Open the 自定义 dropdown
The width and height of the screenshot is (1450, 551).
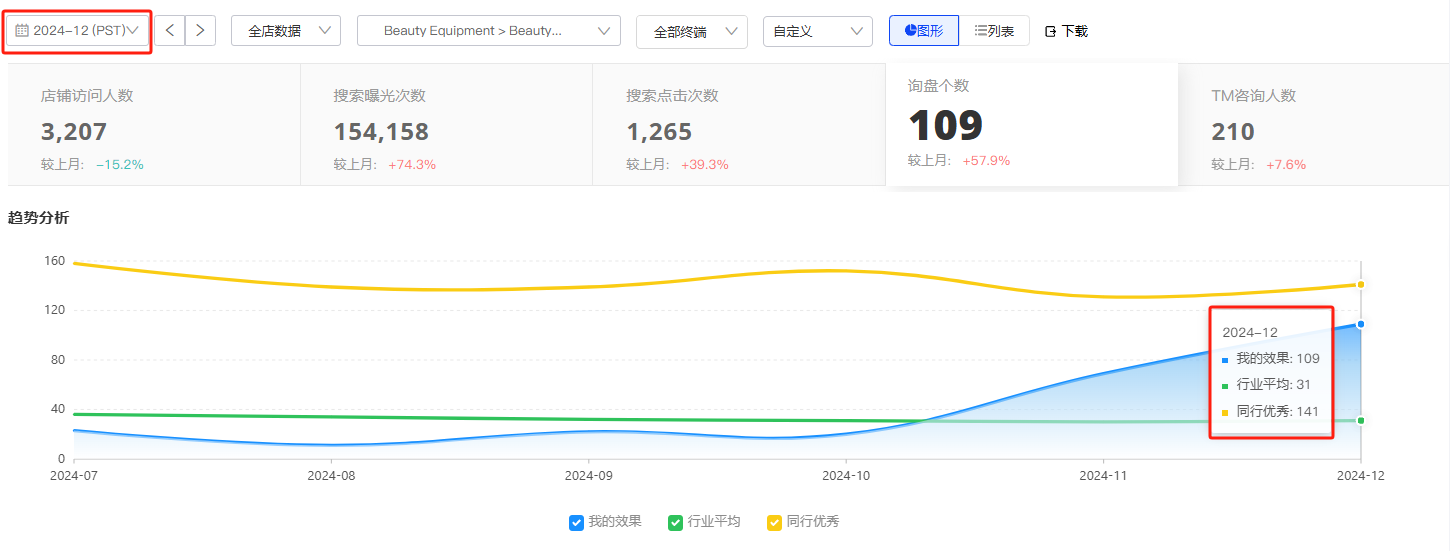click(817, 32)
